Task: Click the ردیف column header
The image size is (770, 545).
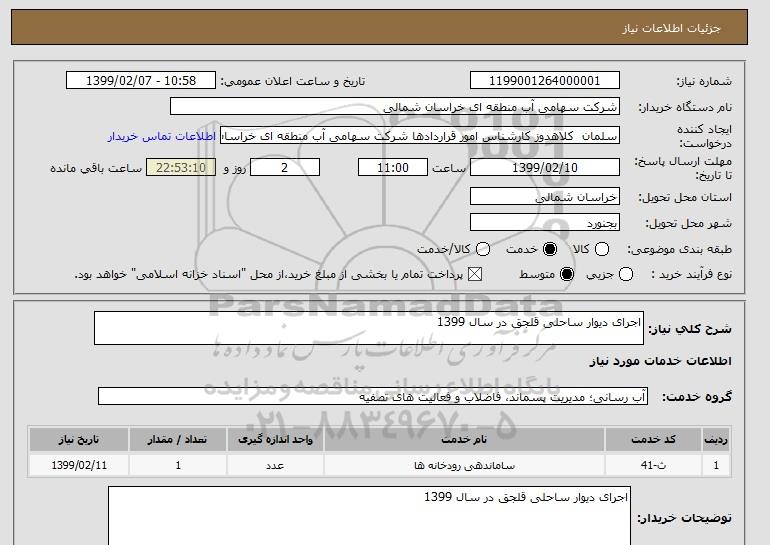Action: [716, 439]
